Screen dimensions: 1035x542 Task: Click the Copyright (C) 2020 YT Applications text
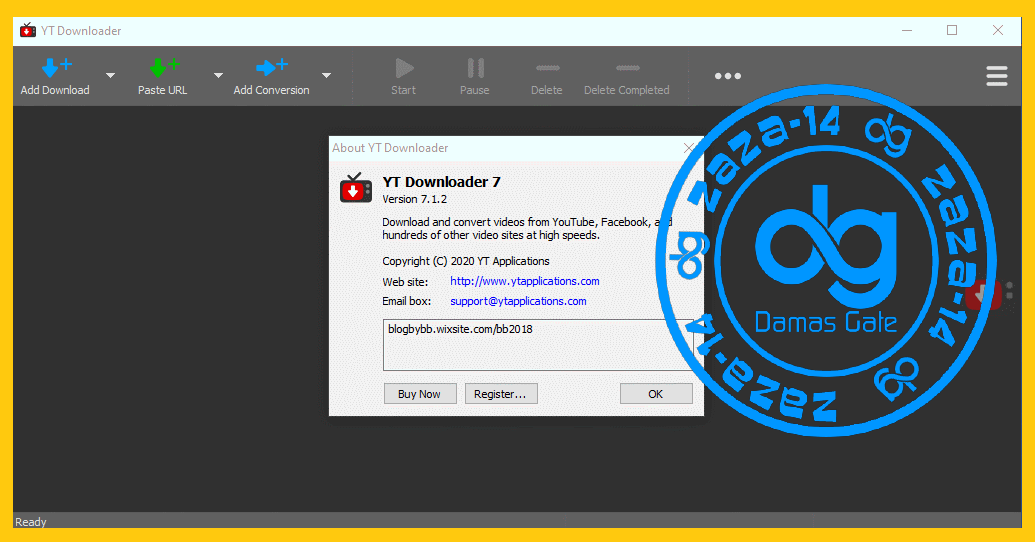click(466, 261)
